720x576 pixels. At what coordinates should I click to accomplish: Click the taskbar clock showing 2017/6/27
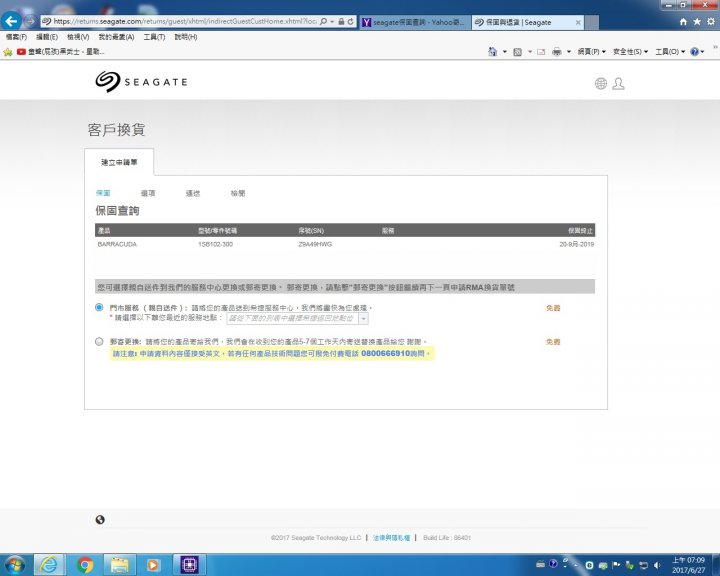click(x=688, y=565)
